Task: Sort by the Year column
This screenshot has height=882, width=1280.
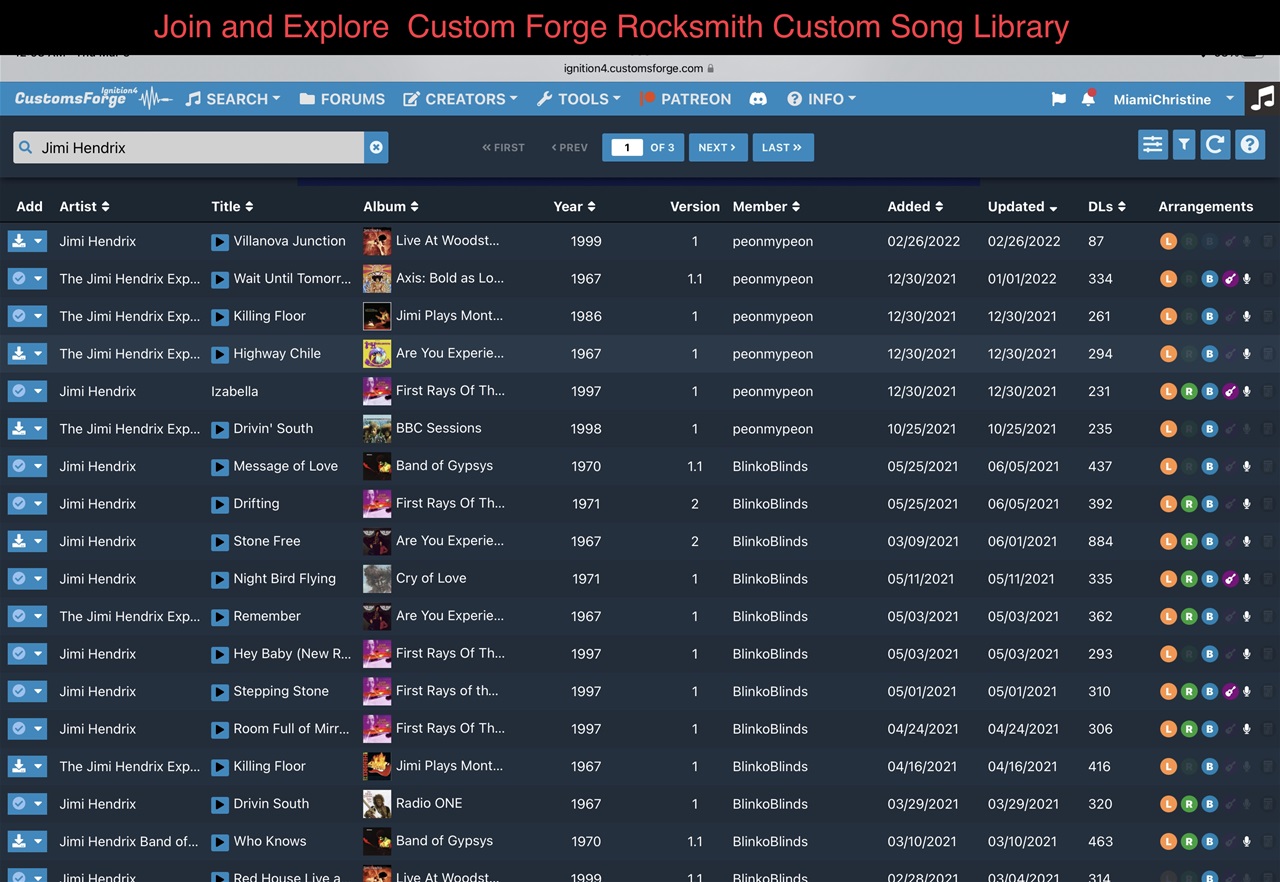Action: (574, 206)
